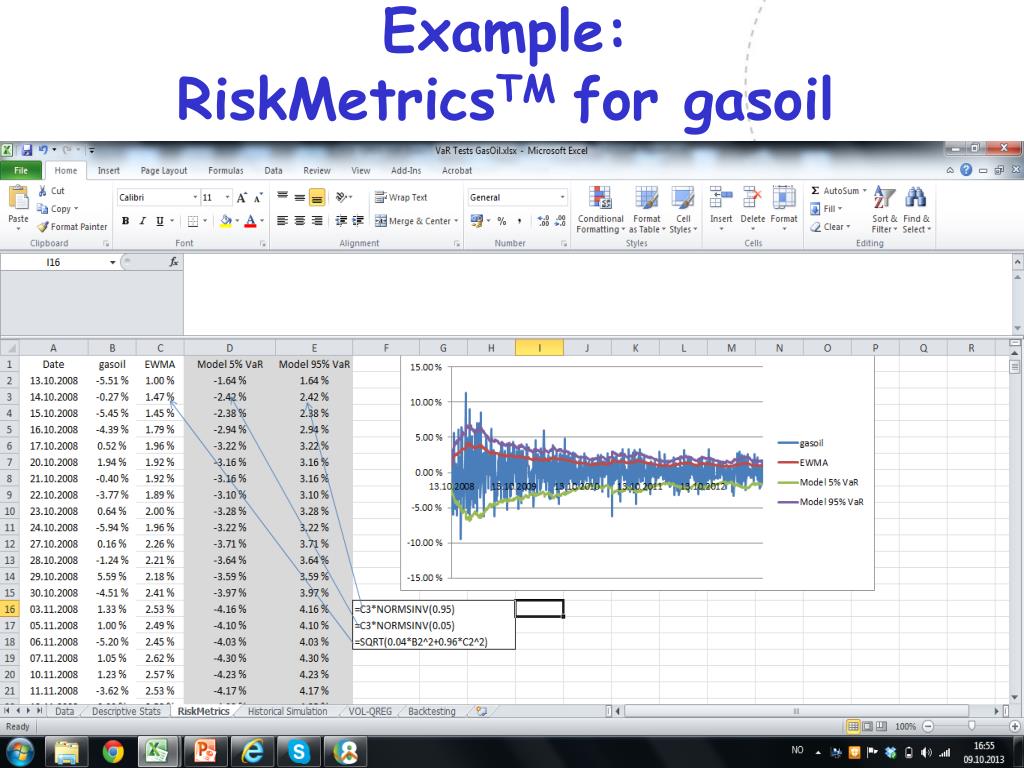Switch to the Formulas ribbon tab
Viewport: 1024px width, 768px height.
tap(225, 170)
